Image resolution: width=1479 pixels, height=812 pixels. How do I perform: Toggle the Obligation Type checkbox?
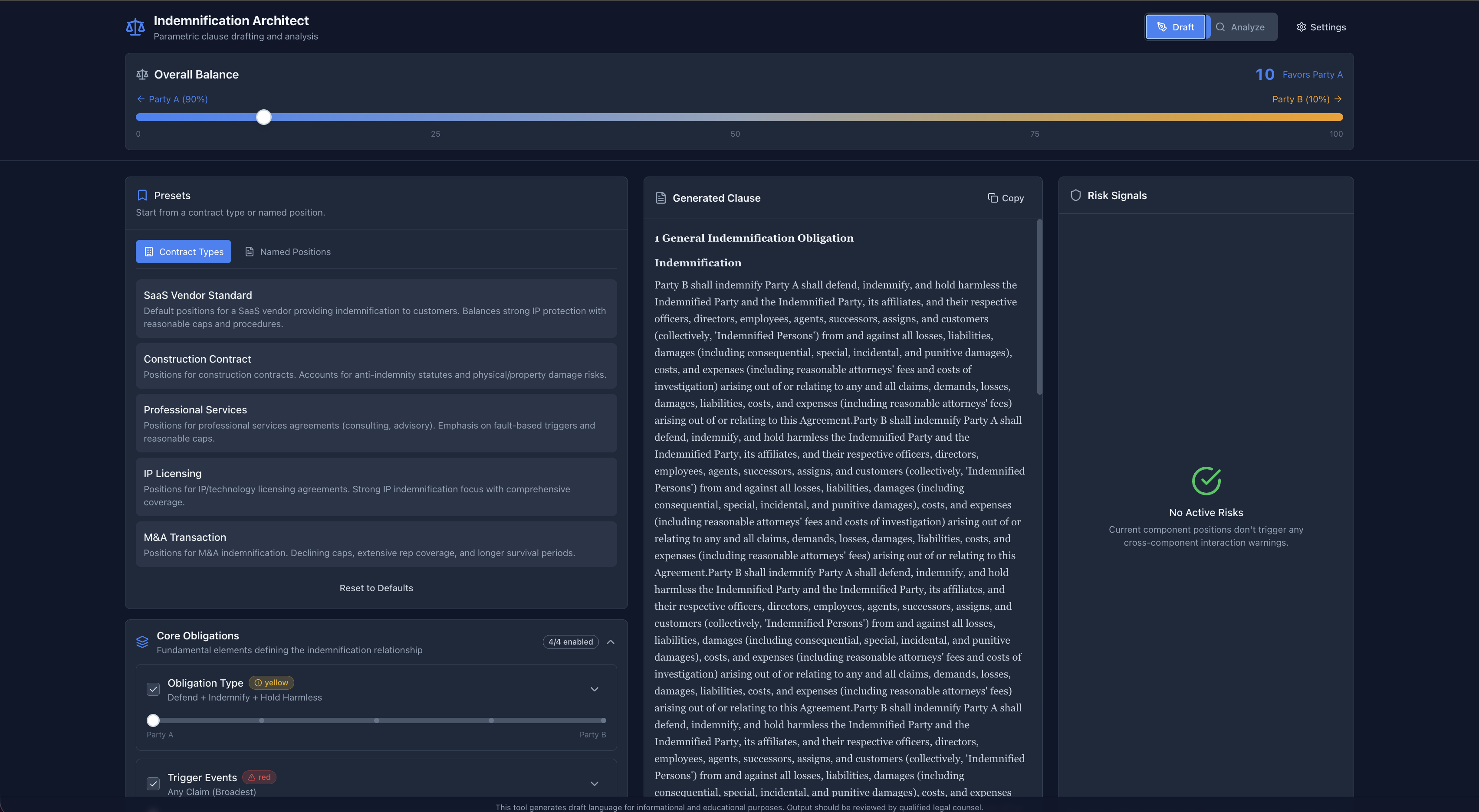pos(153,689)
